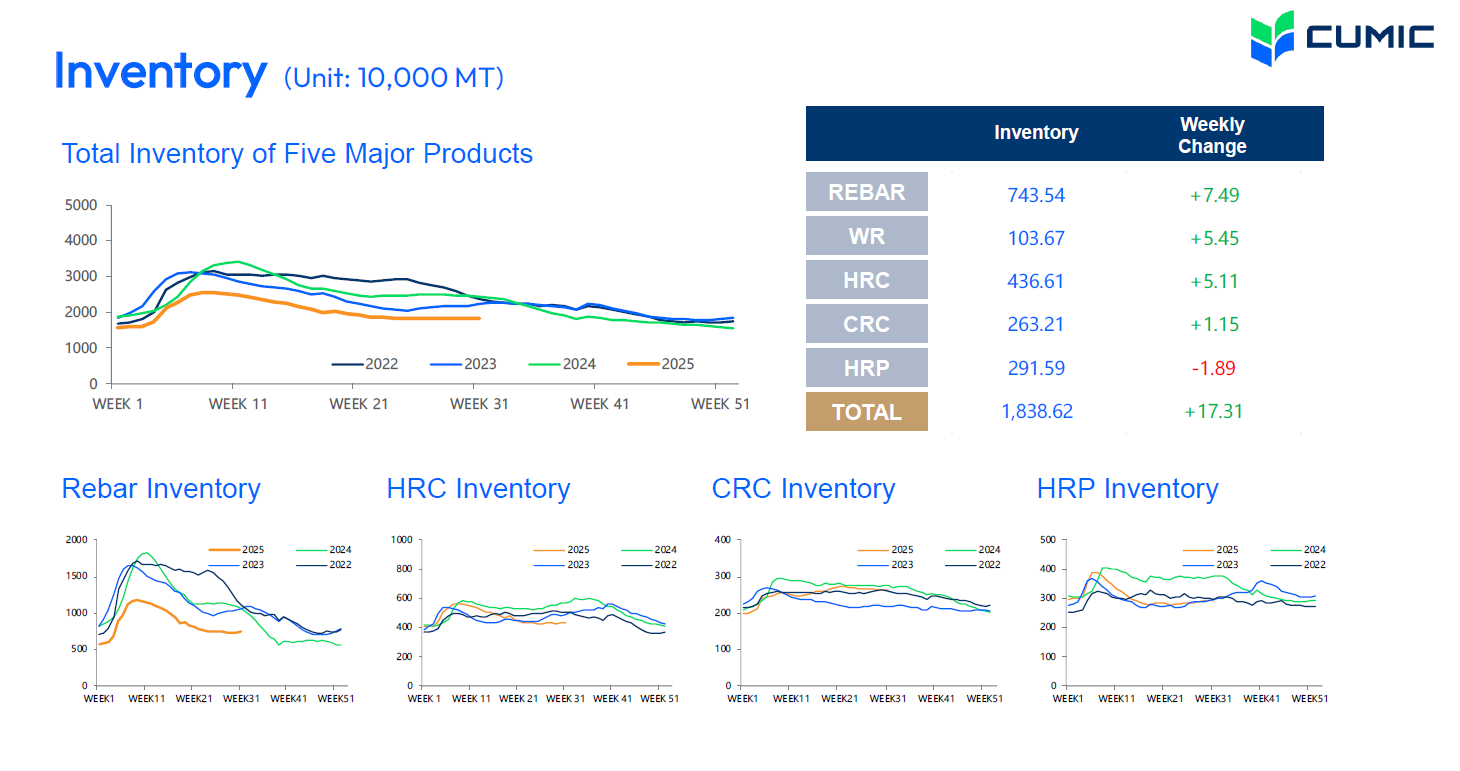
Task: Click the total inventory value 1,838.62
Action: (x=1036, y=411)
